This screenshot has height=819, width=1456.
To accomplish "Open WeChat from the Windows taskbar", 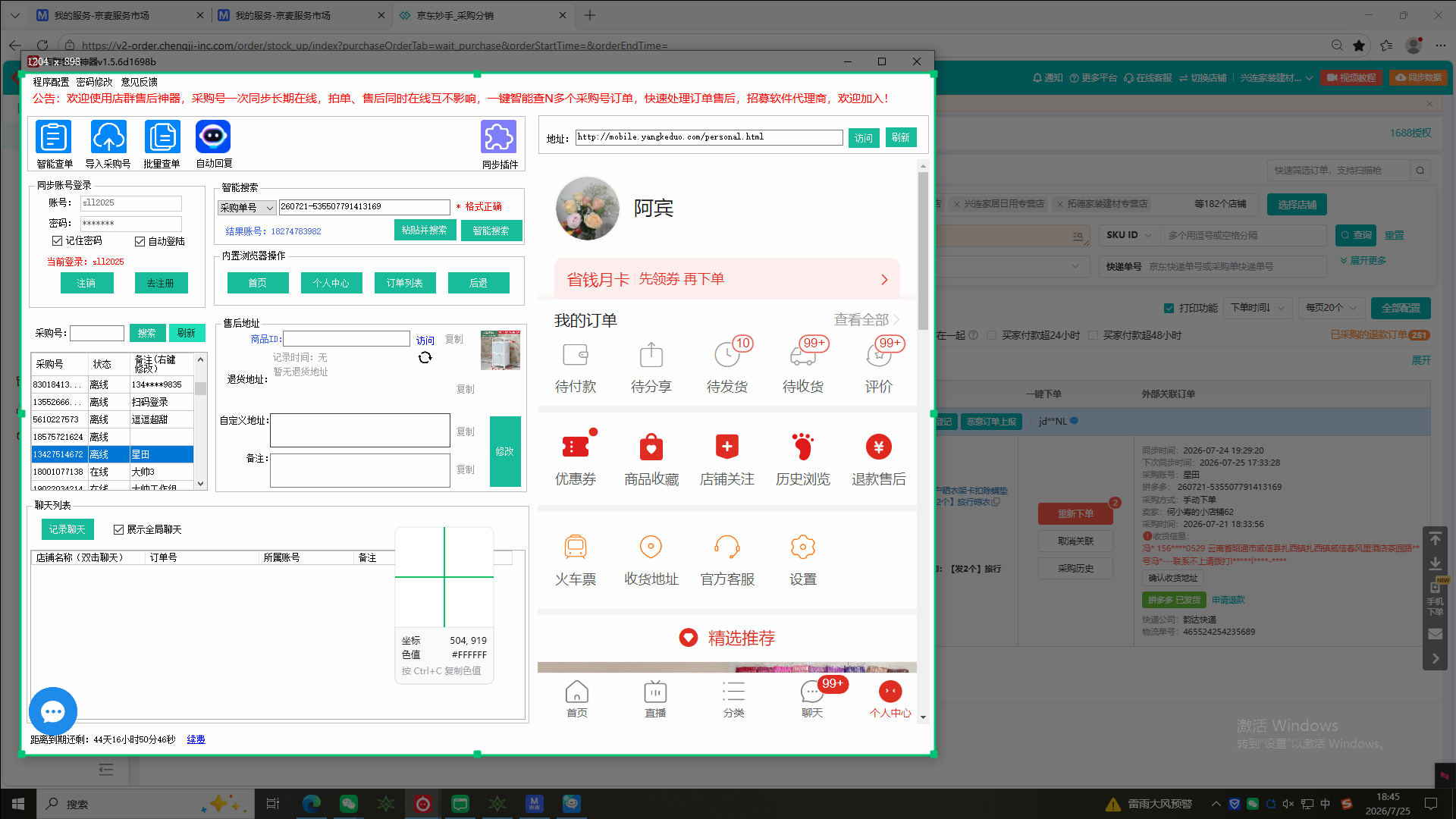I will tap(349, 804).
